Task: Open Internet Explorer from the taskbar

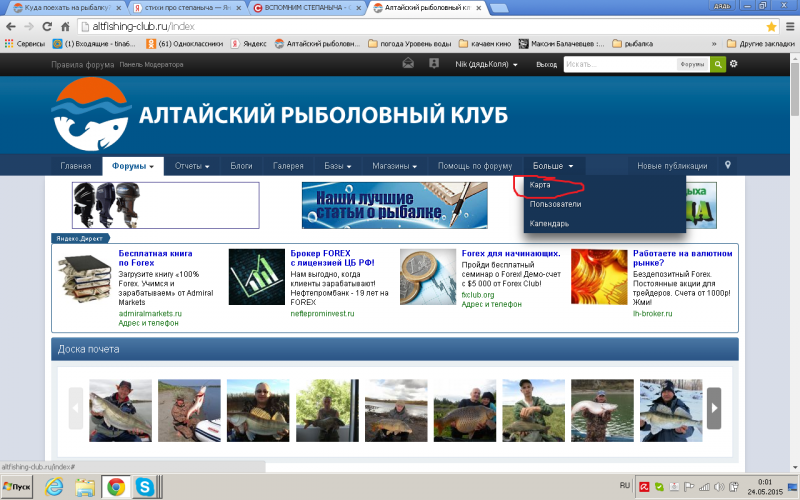Action: pos(54,487)
